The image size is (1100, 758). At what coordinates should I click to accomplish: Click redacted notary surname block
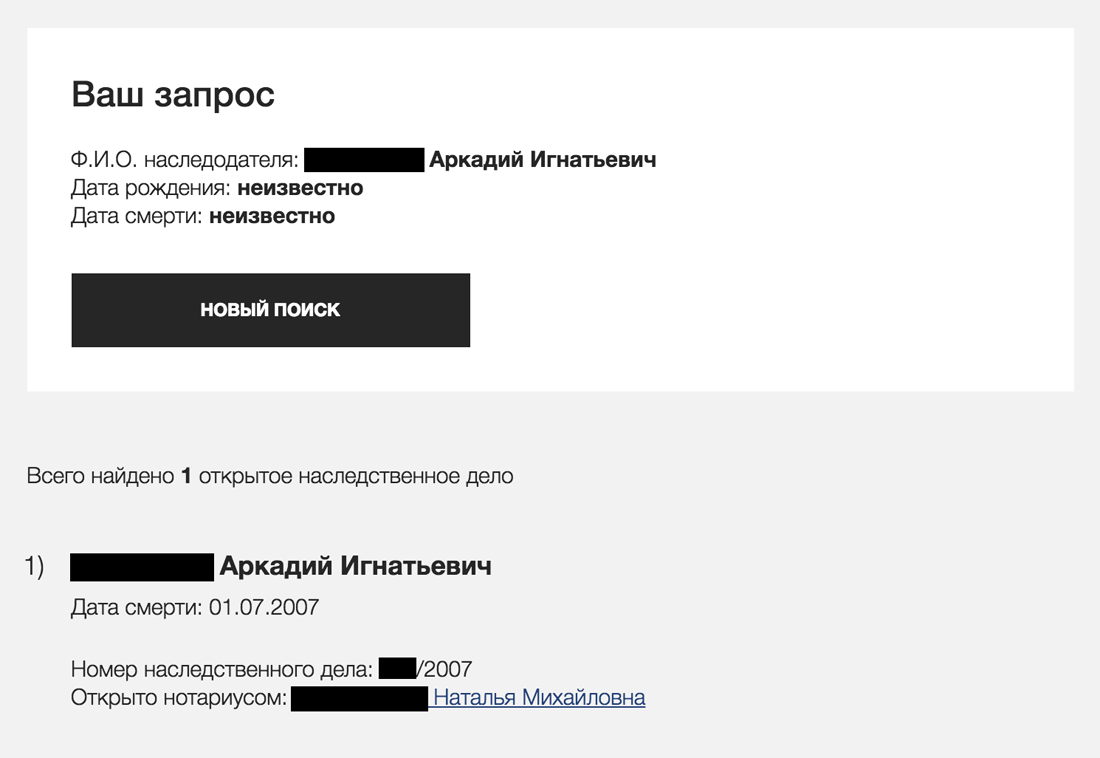coord(360,698)
